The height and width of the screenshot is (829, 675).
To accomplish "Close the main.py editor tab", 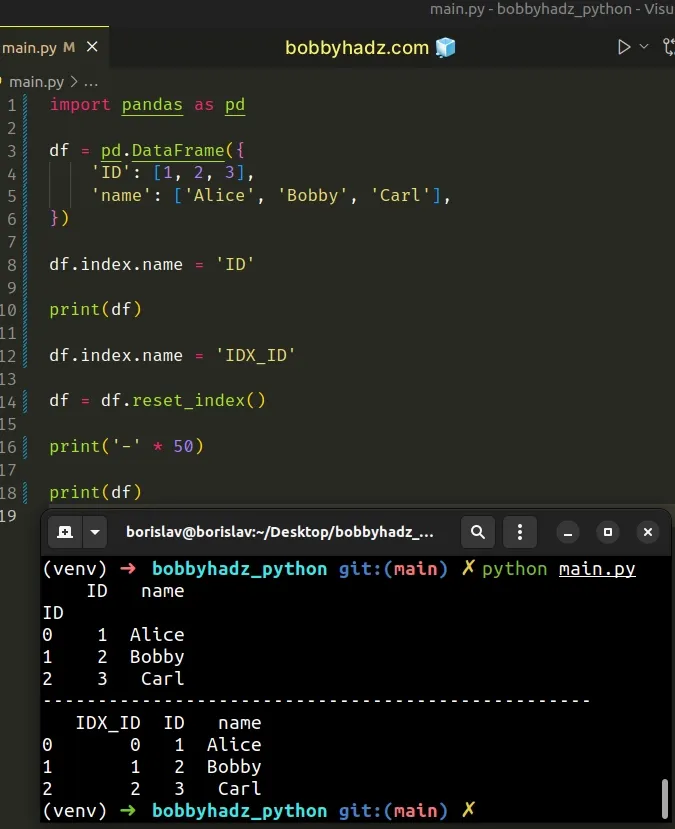I will coord(92,47).
